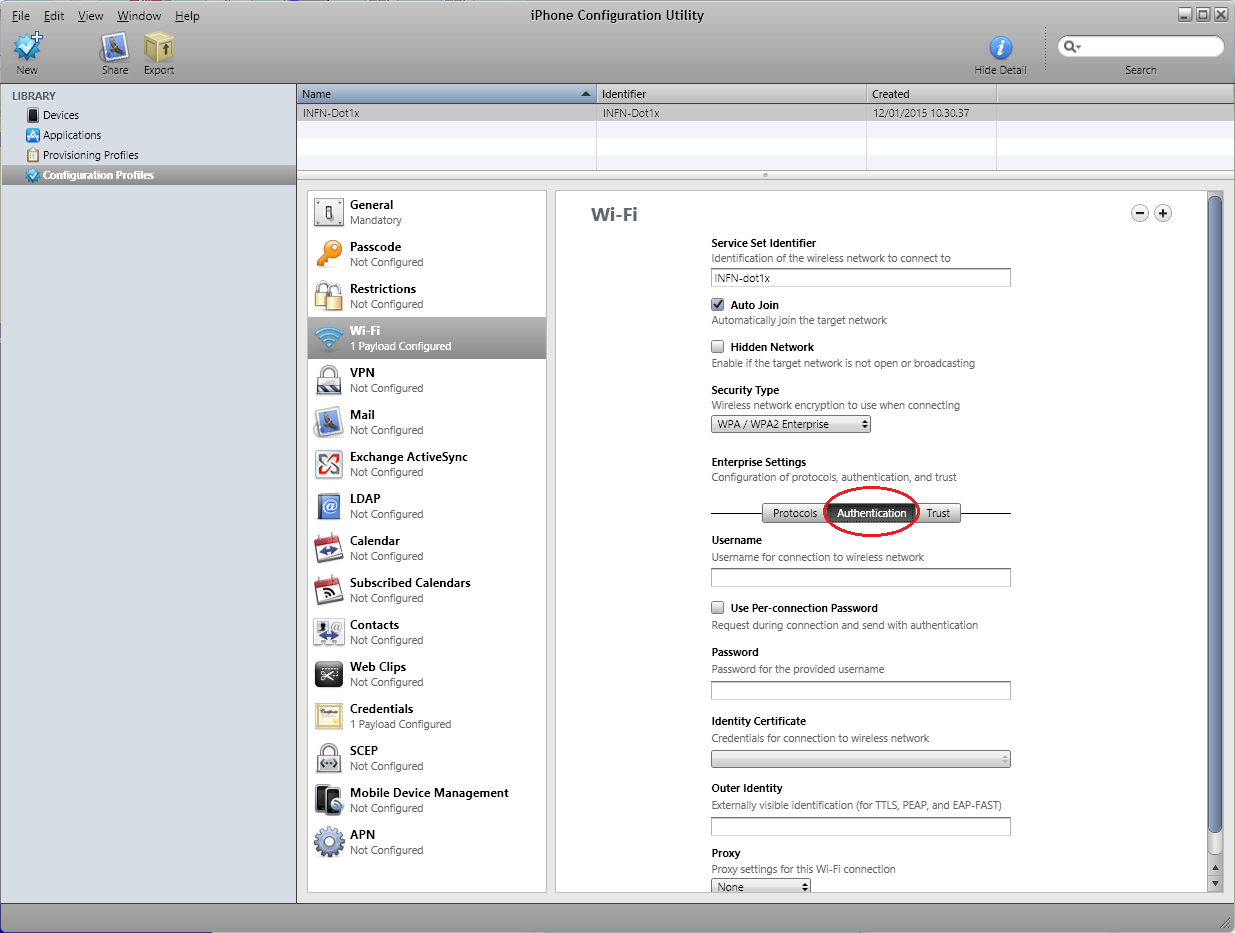Click the Identifier column header
Viewport: 1235px width, 933px height.
tap(731, 94)
